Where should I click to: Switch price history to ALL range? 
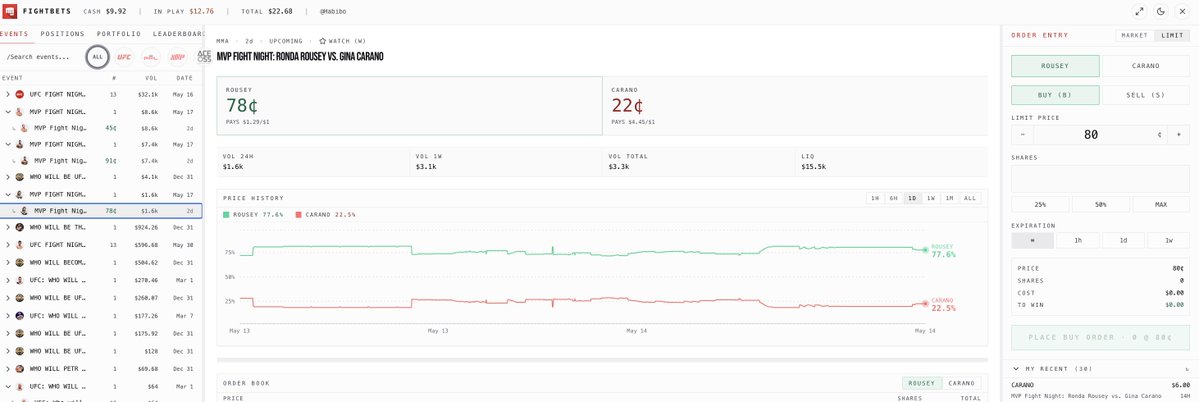tap(970, 198)
